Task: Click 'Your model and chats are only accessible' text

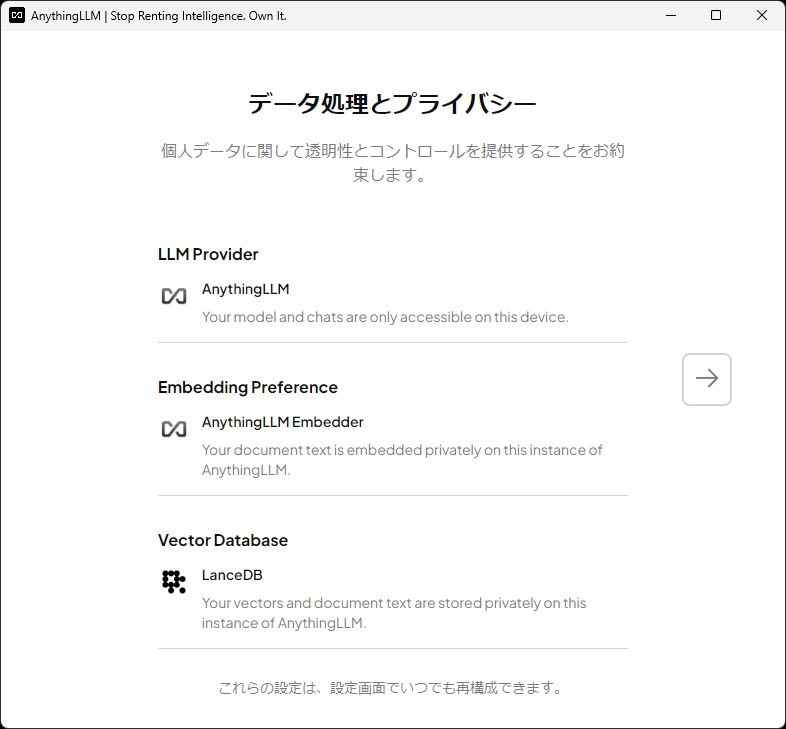Action: (385, 317)
